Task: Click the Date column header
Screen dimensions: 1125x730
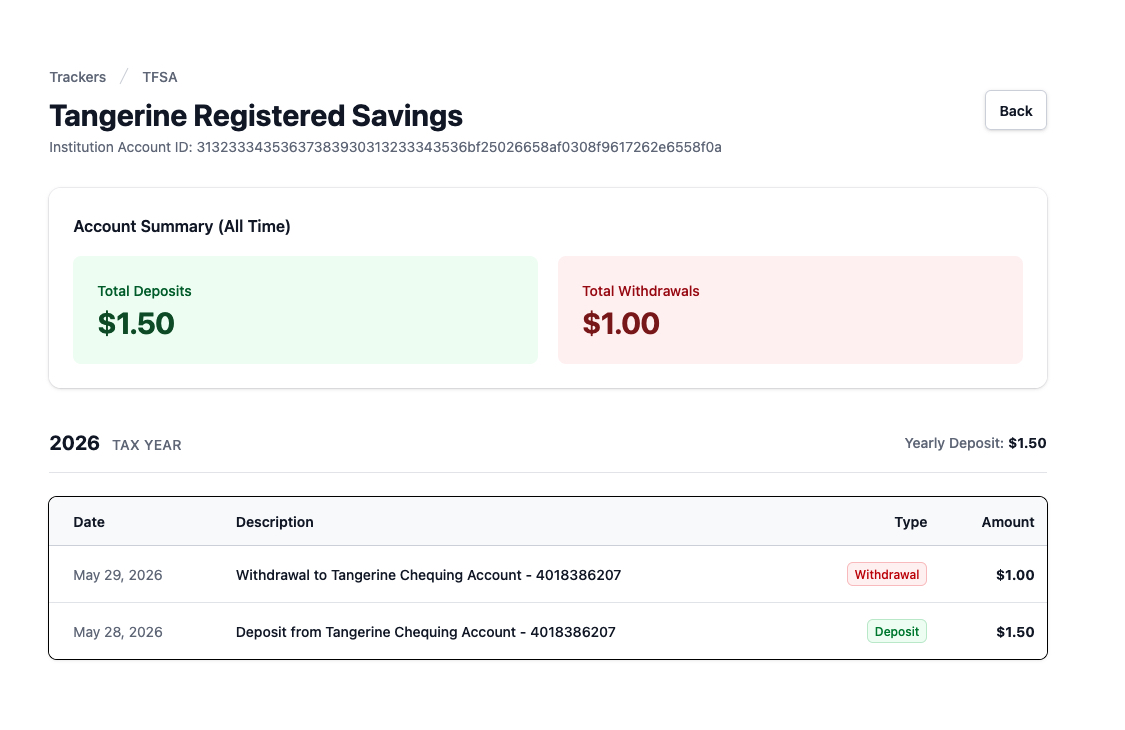Action: pyautogui.click(x=89, y=522)
